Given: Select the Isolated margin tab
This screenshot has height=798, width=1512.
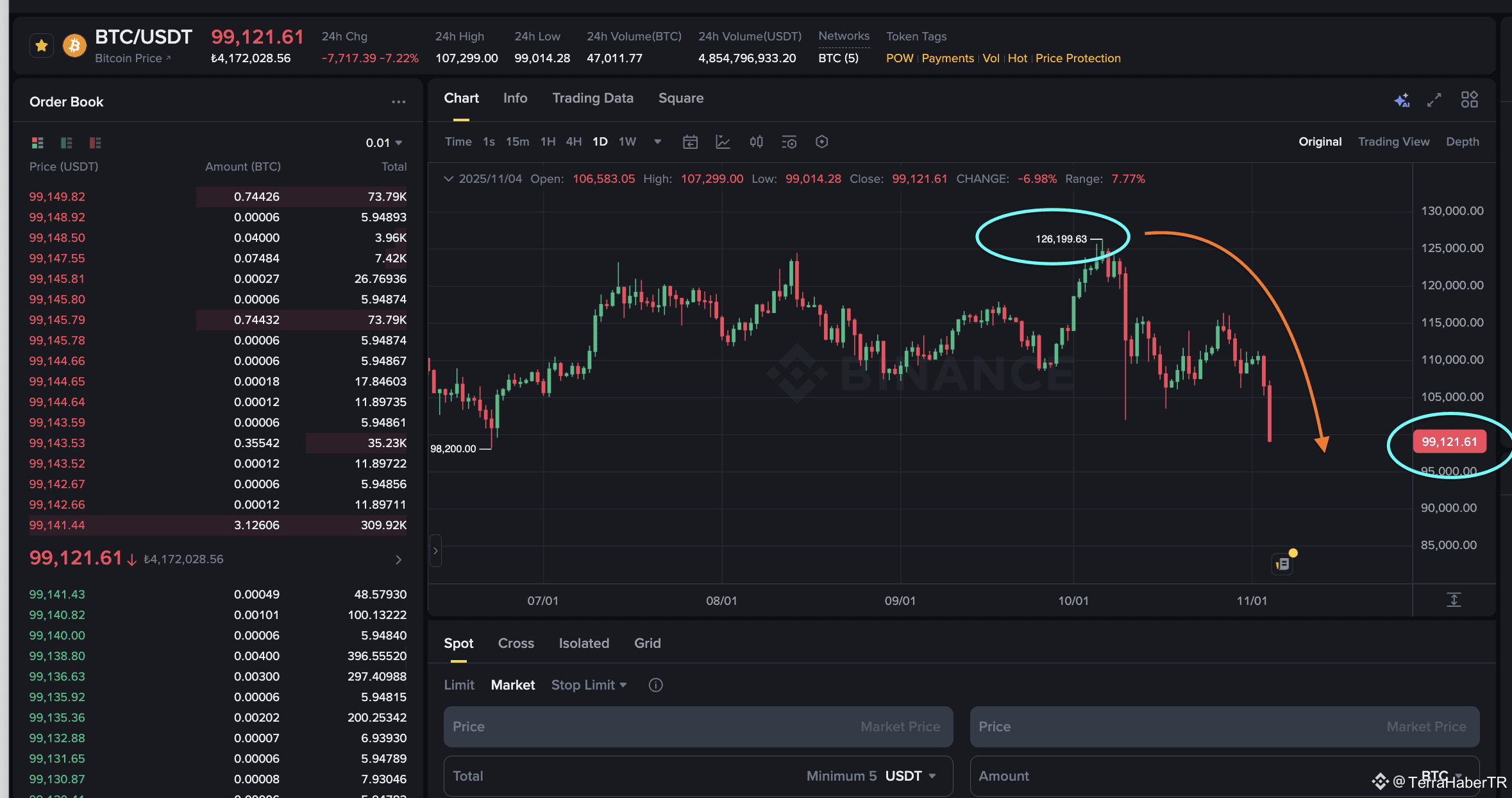Looking at the screenshot, I should pyautogui.click(x=584, y=643).
